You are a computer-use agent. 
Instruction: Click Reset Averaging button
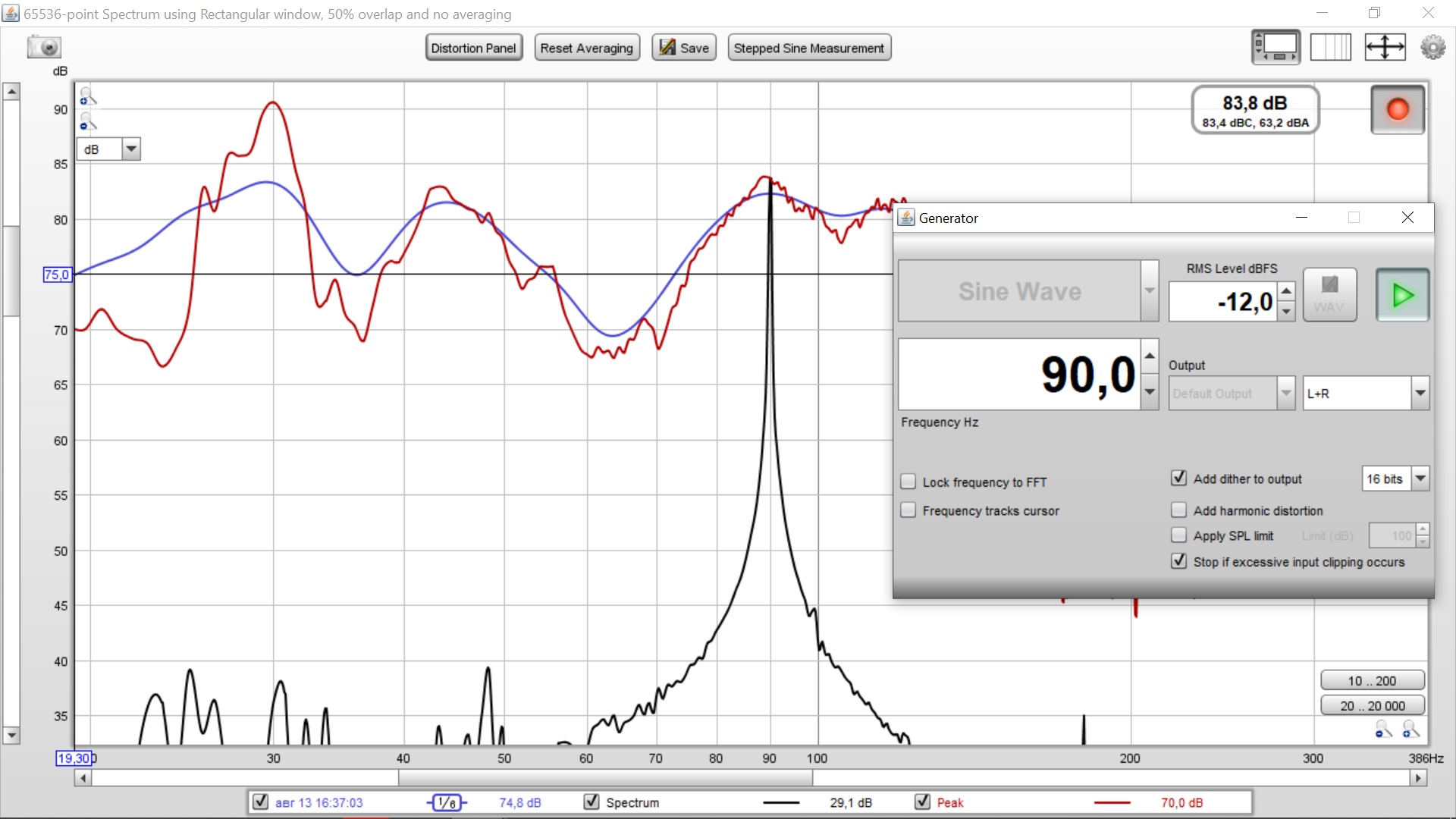click(x=586, y=48)
